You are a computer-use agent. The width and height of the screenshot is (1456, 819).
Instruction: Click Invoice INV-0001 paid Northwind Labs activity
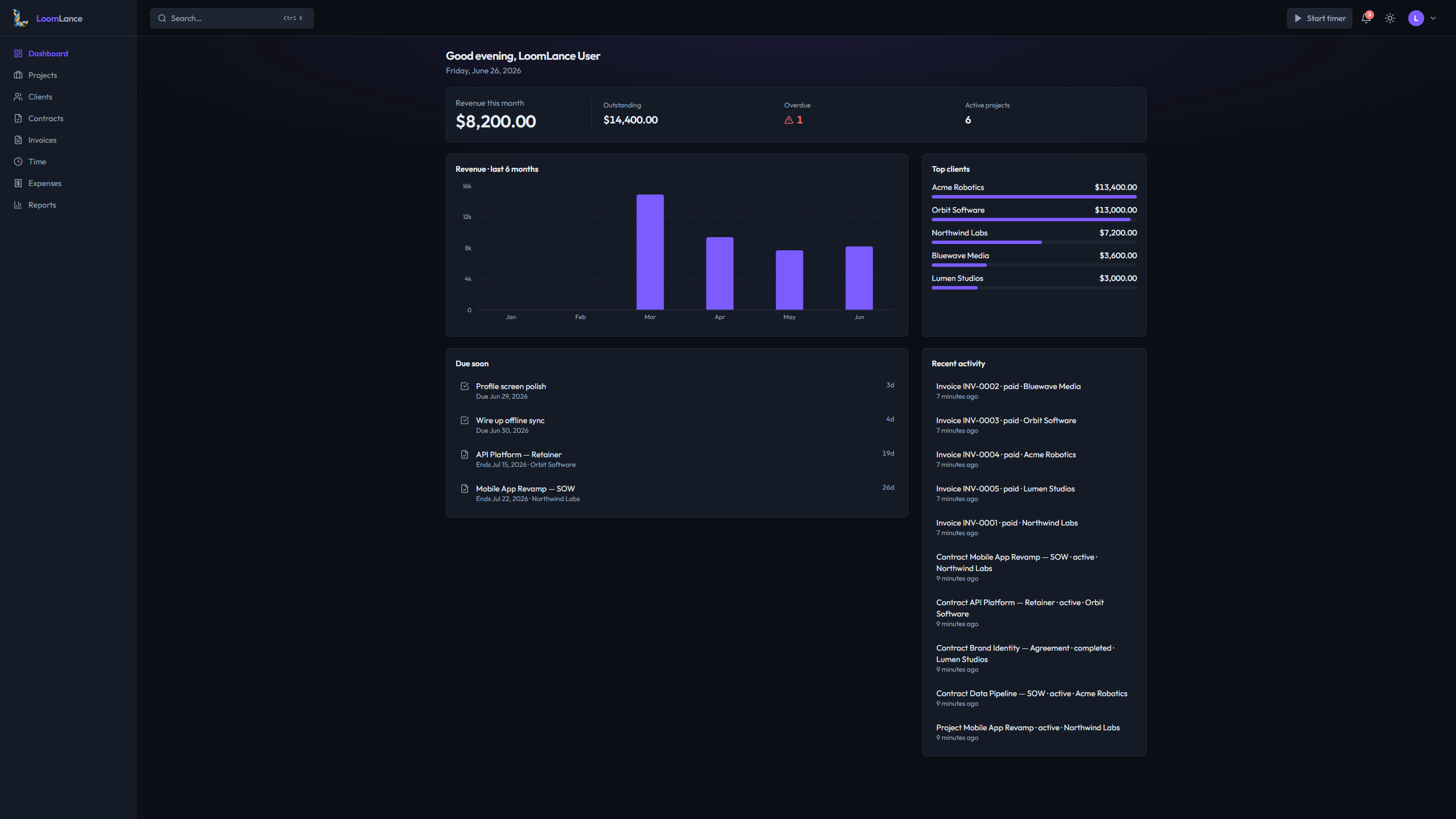tap(1034, 527)
